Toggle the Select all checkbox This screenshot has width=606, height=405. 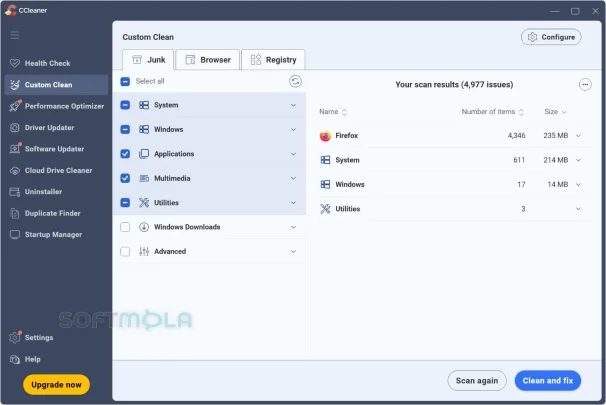click(x=125, y=81)
